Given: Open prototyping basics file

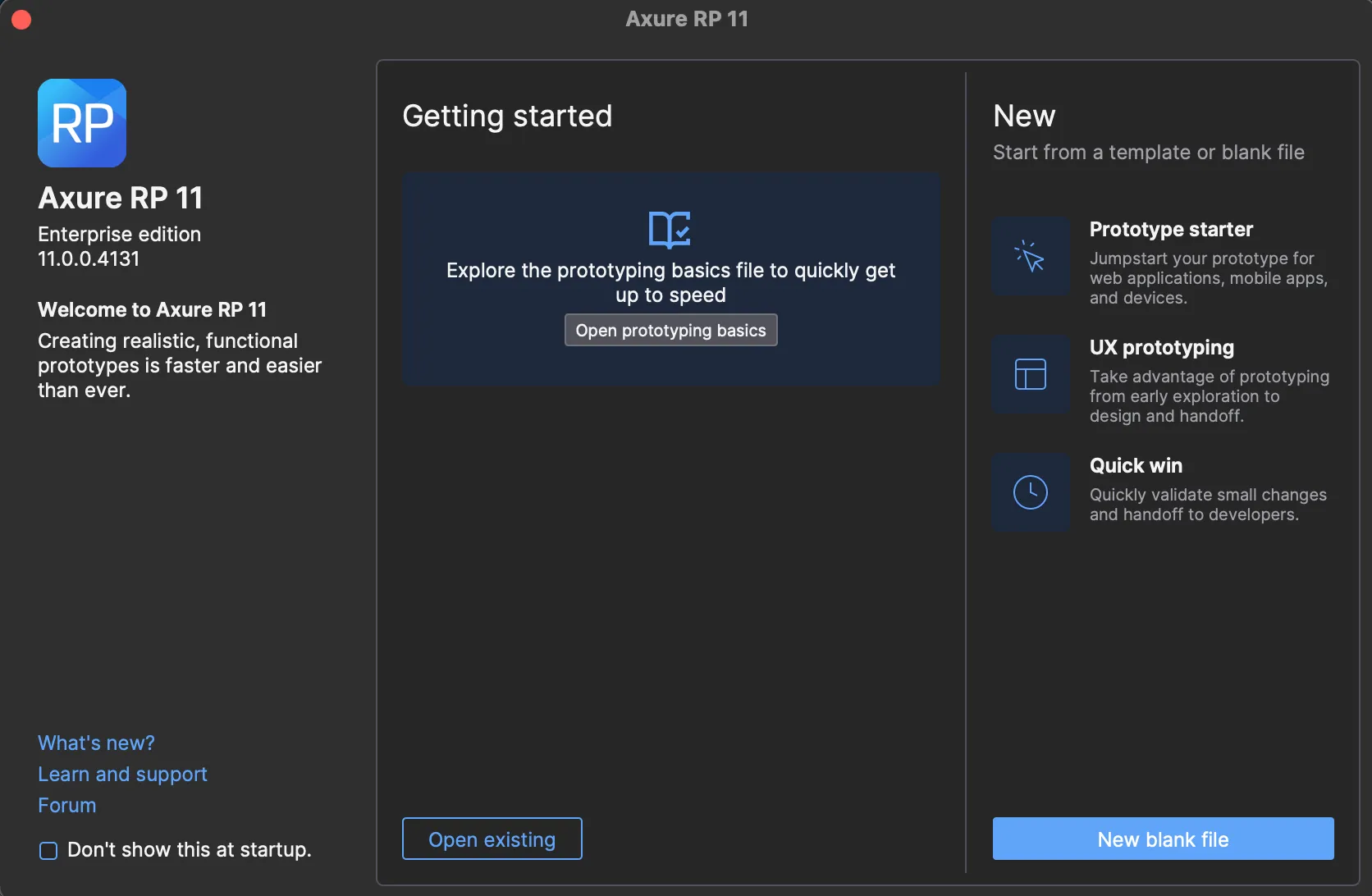Looking at the screenshot, I should tap(670, 330).
